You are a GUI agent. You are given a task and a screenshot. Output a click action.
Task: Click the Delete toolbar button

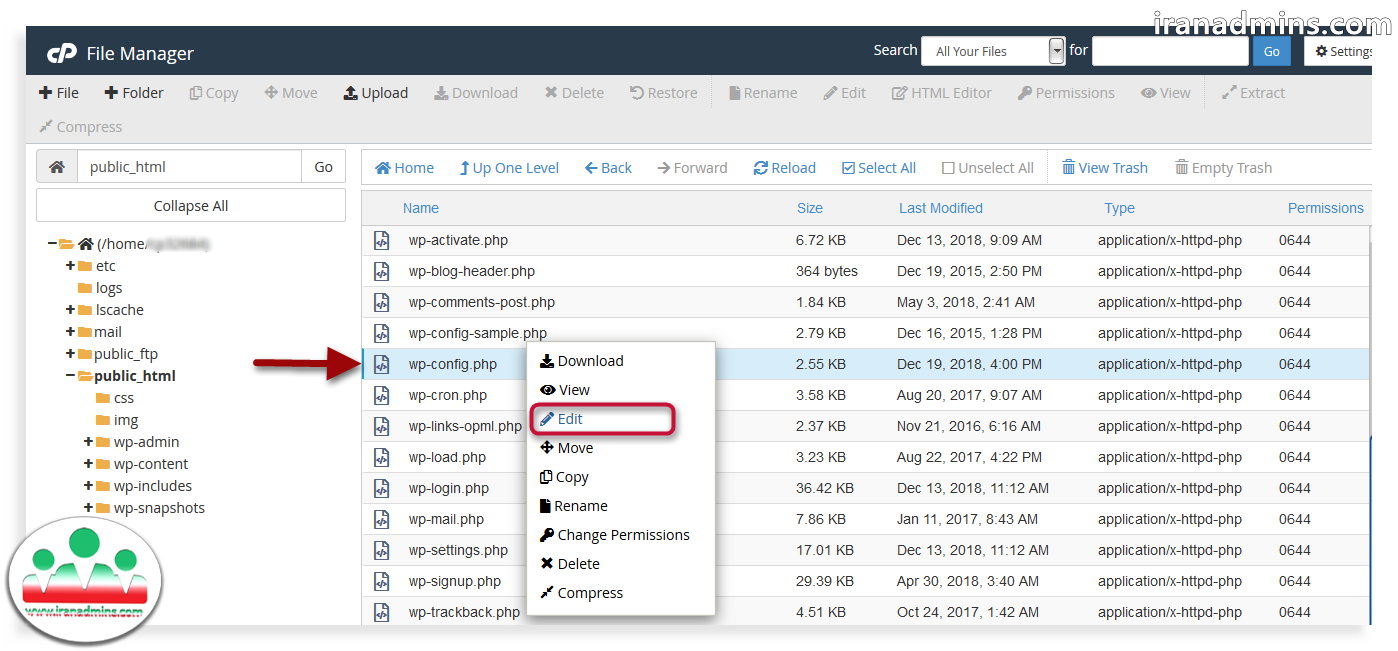[x=574, y=93]
